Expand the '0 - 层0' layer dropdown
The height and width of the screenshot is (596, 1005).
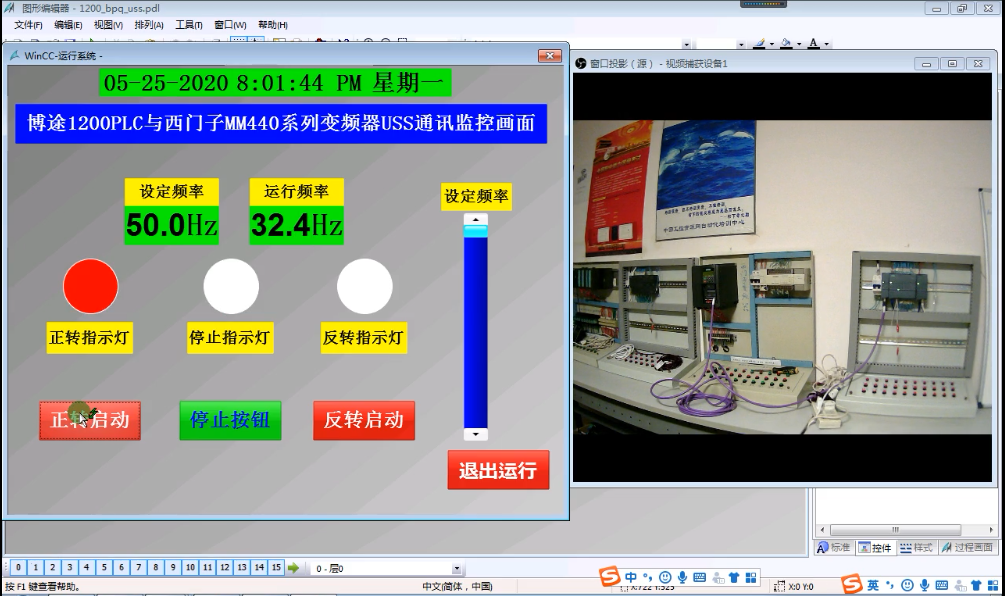coord(457,568)
